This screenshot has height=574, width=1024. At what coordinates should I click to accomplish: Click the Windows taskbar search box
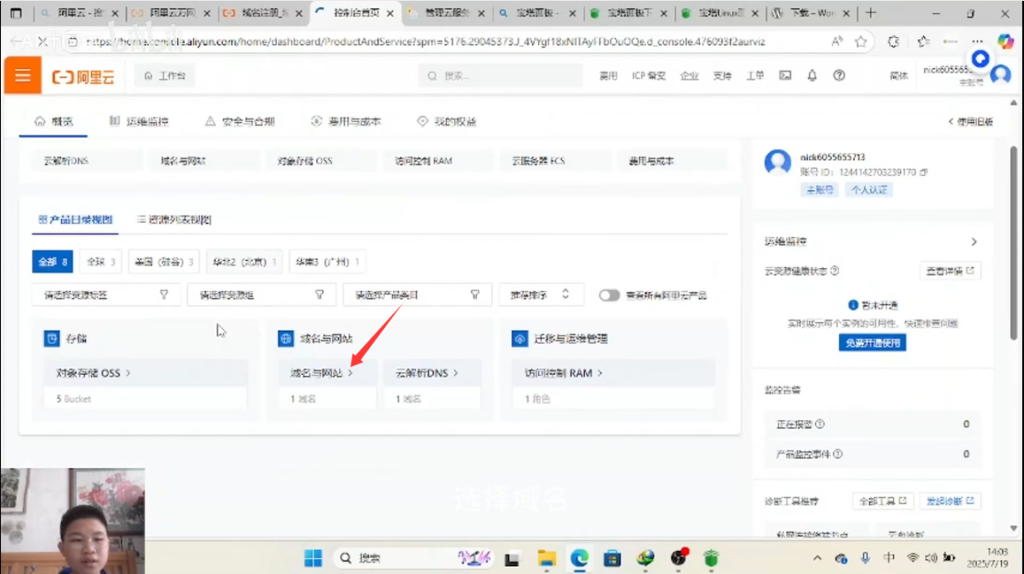click(413, 558)
